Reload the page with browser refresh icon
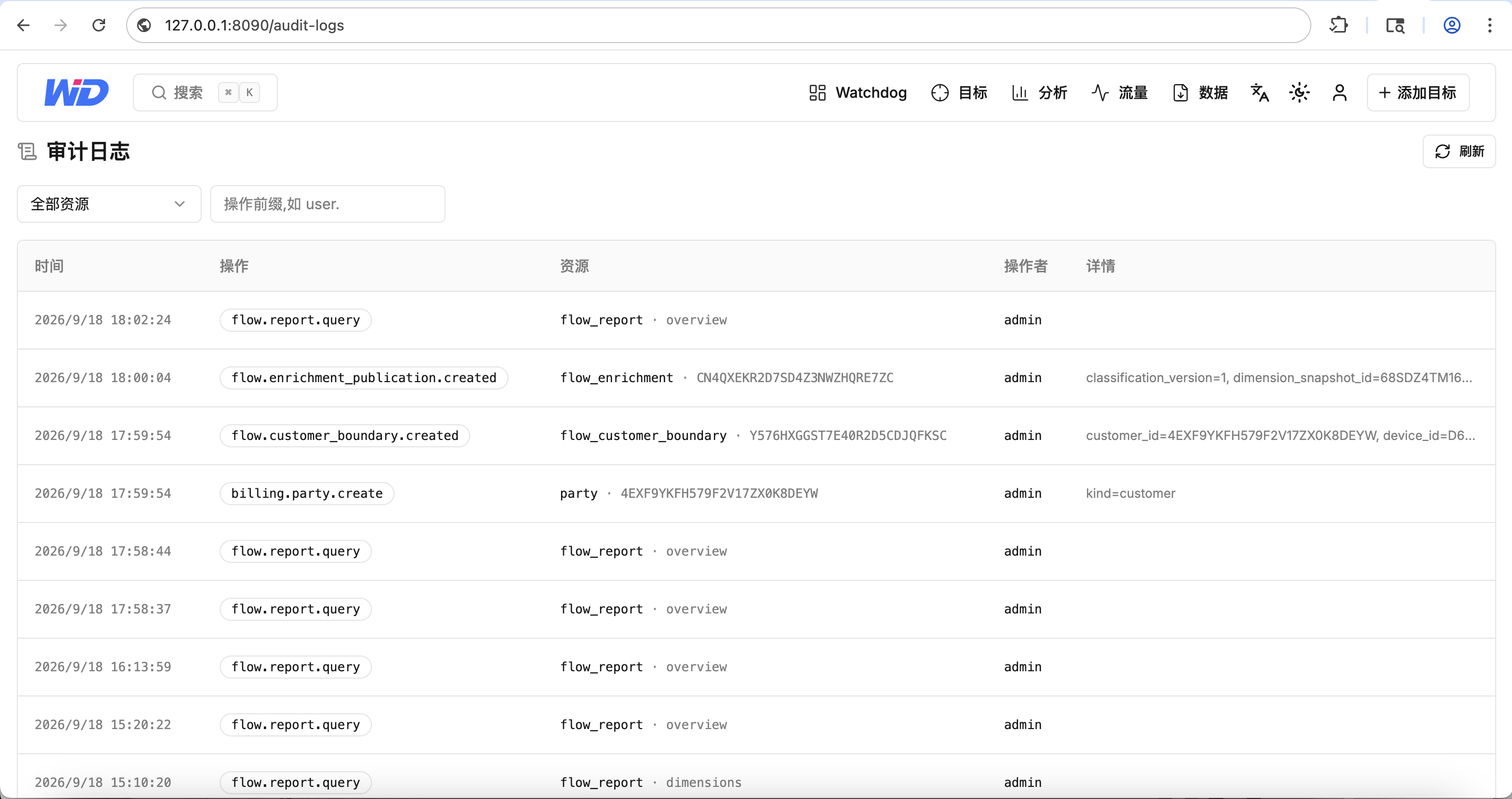 click(99, 25)
